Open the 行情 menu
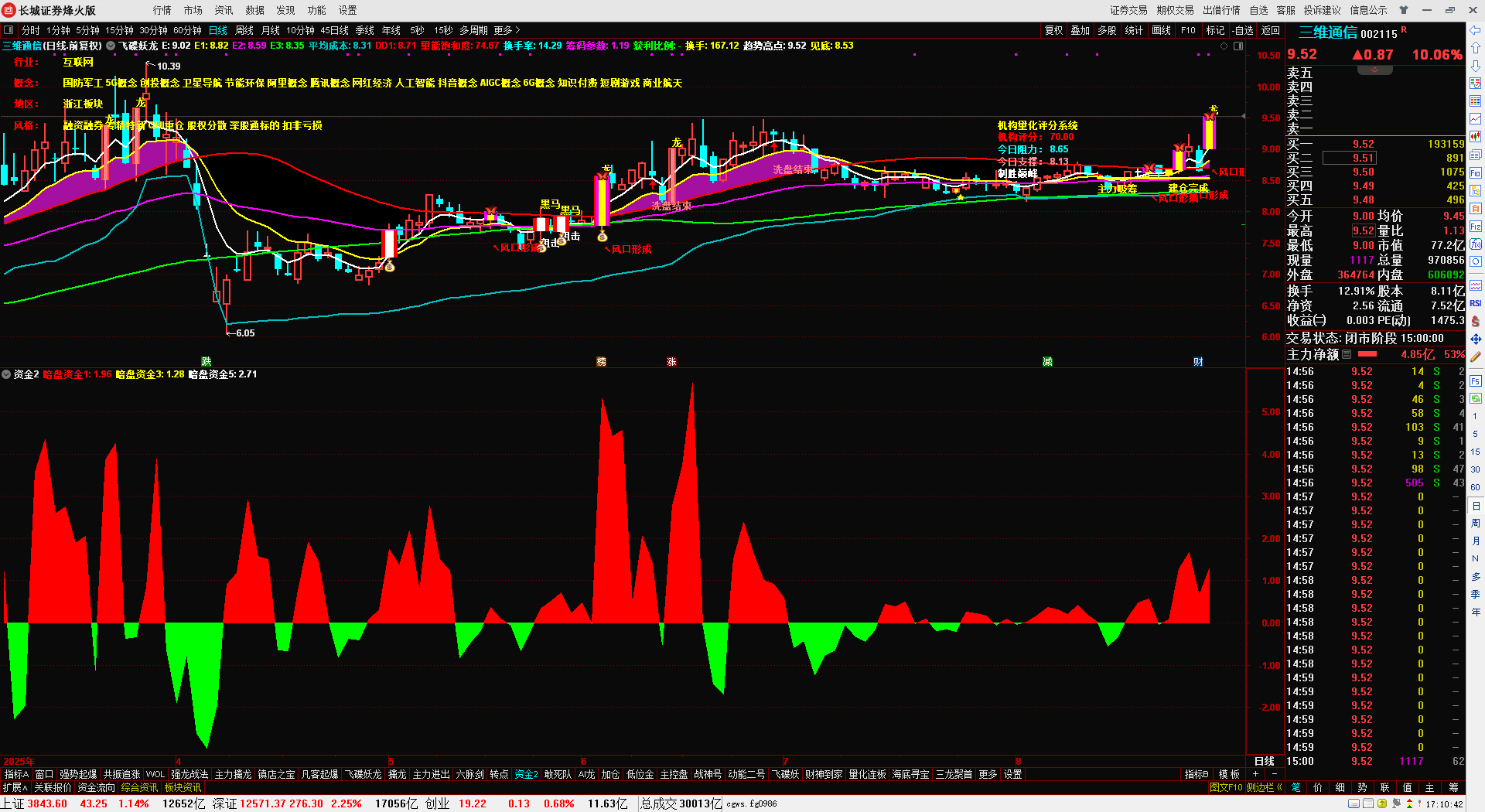This screenshot has height=812, width=1485. (x=162, y=10)
